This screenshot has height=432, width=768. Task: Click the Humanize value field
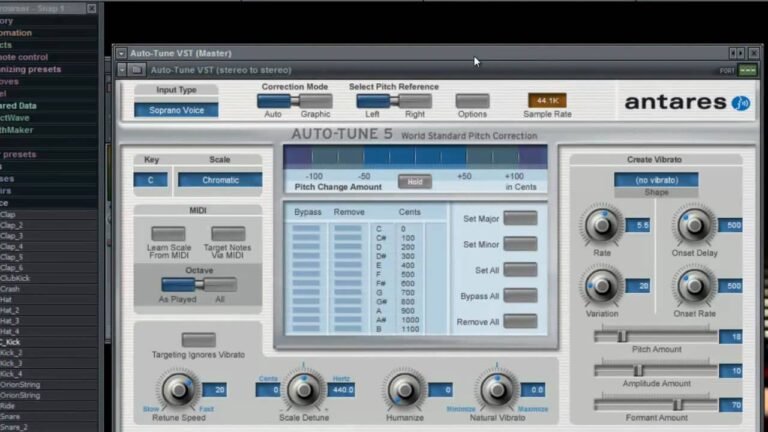(440, 390)
